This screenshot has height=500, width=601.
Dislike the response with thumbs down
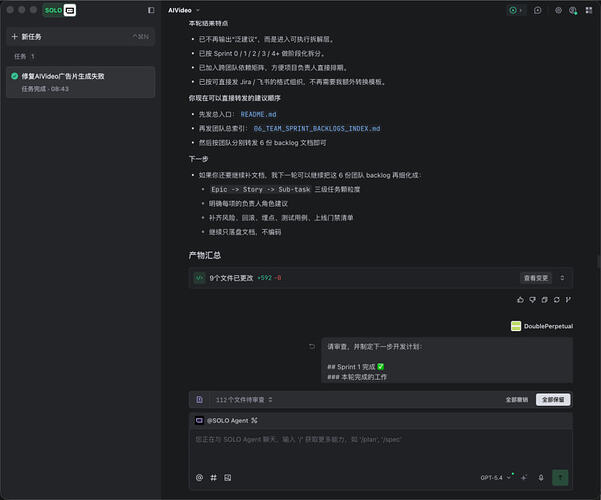coord(532,300)
